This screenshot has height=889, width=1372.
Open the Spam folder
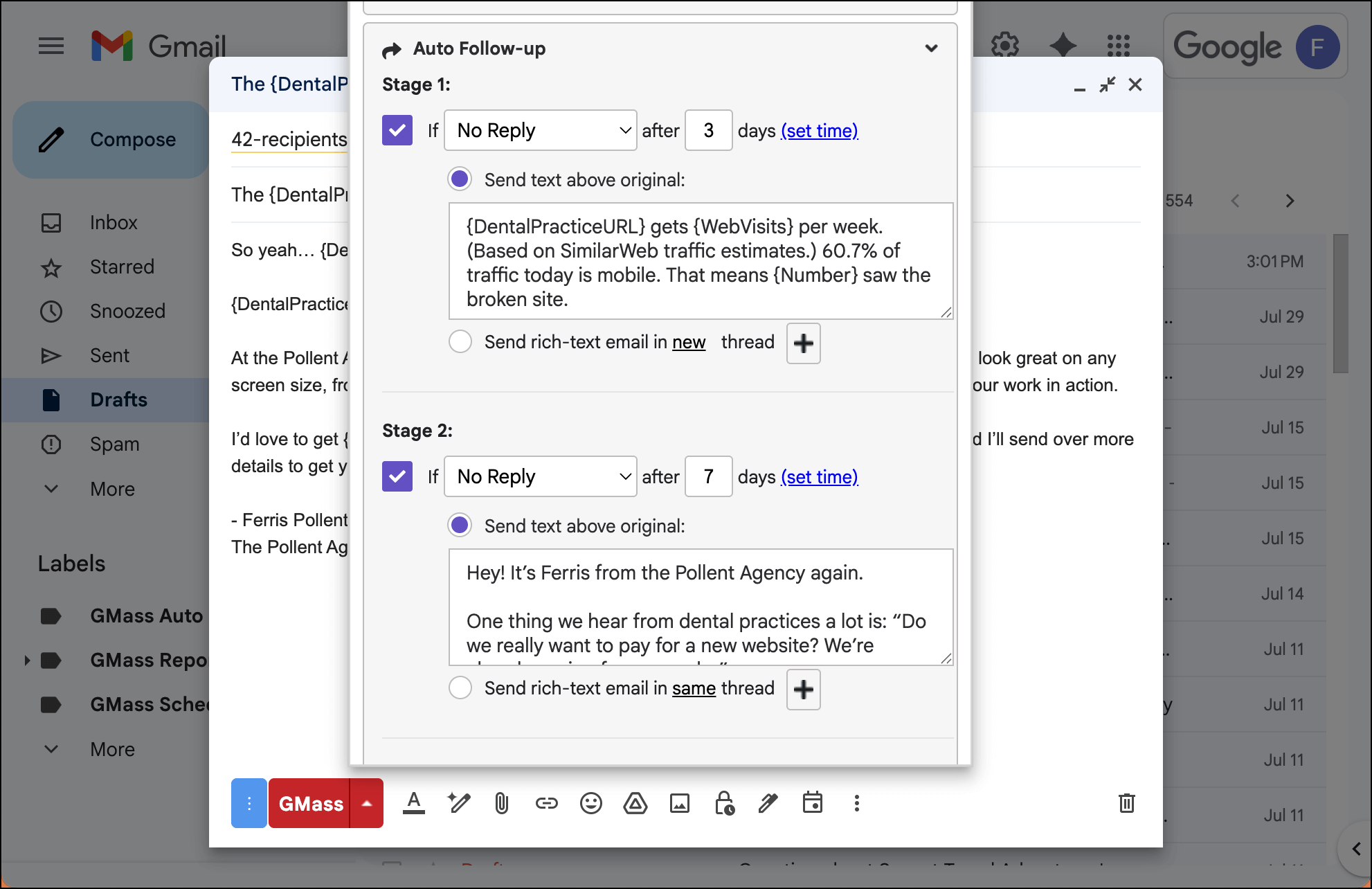[x=105, y=445]
